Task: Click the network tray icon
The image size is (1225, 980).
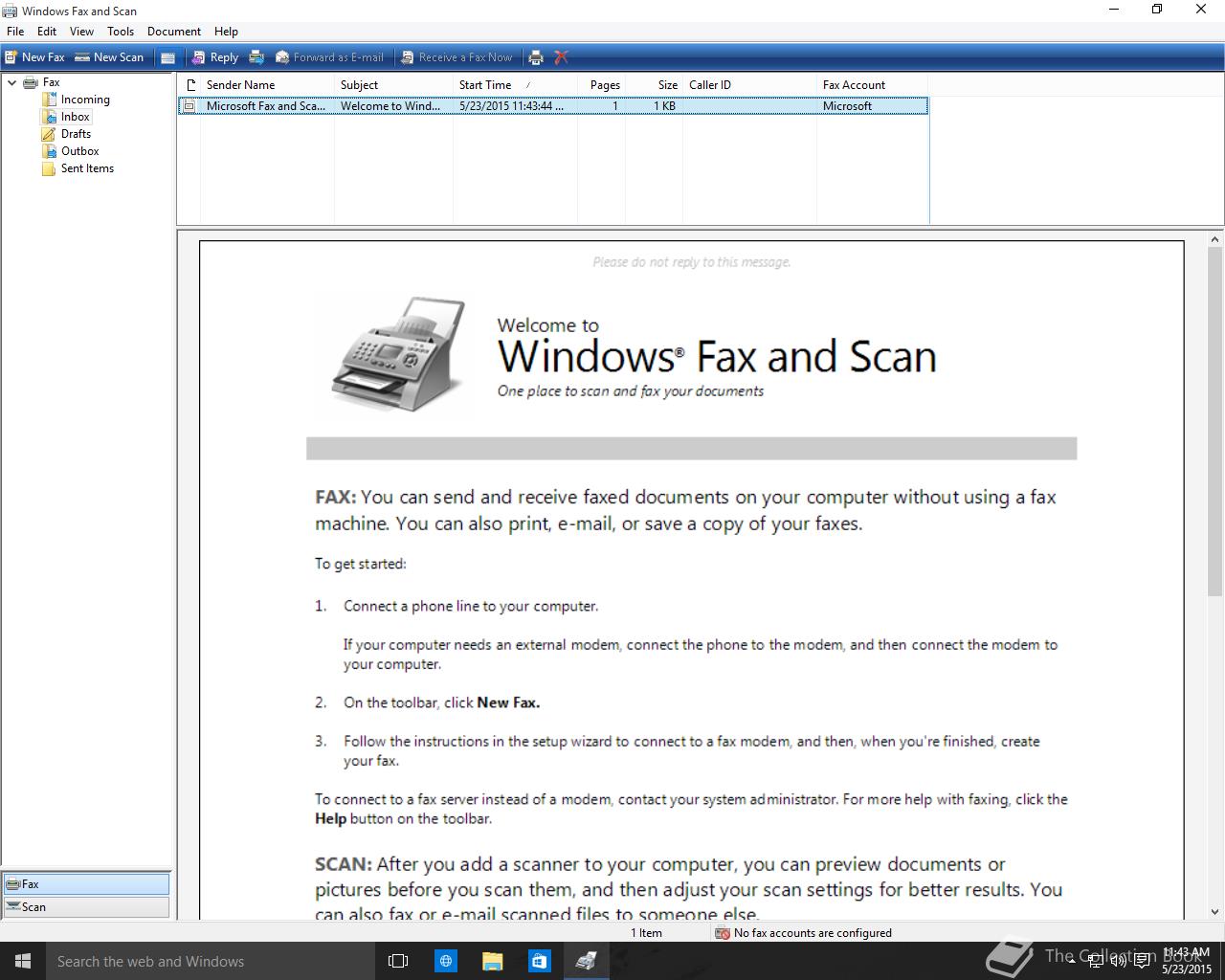Action: (1095, 961)
